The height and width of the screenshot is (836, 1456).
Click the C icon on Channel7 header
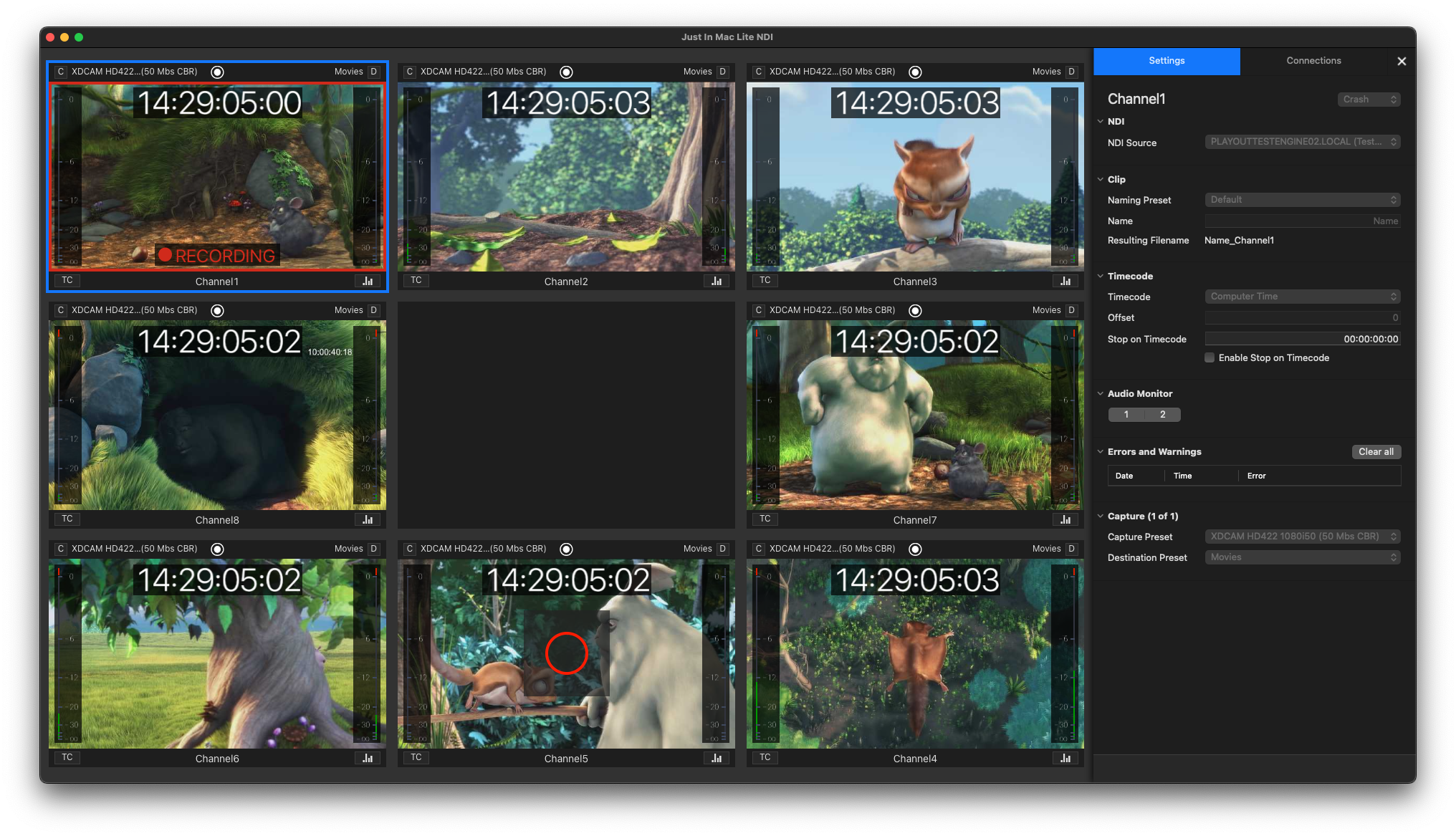758,310
